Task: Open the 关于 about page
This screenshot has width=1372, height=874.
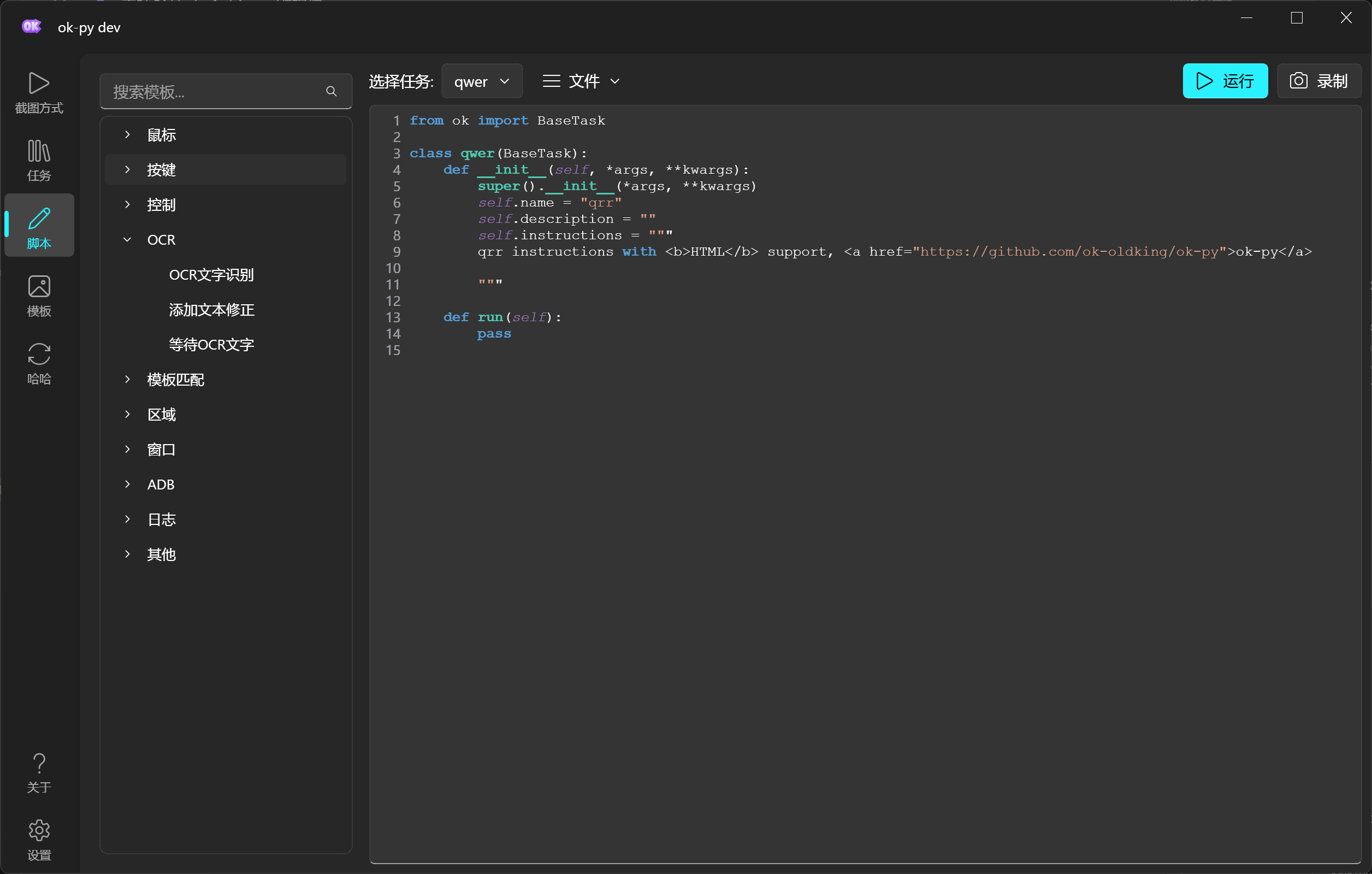Action: click(39, 772)
